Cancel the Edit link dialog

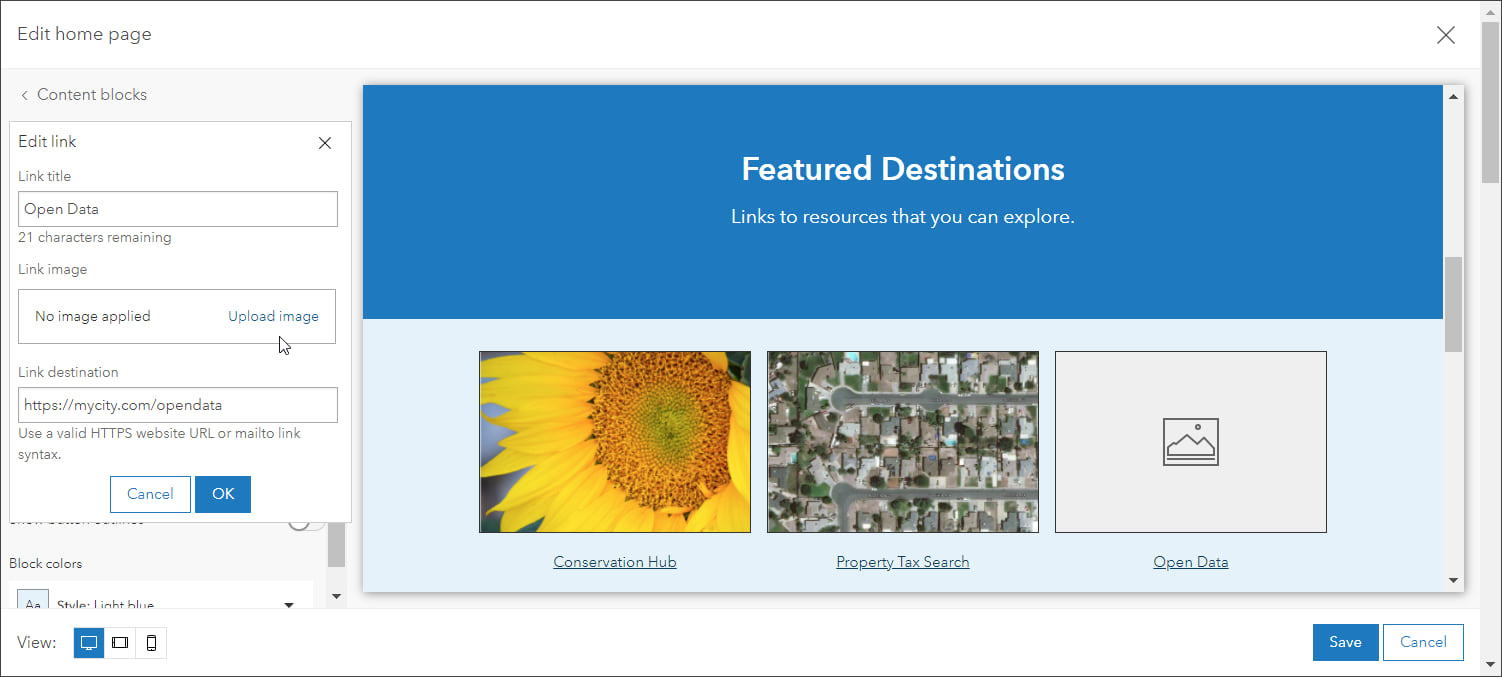coord(150,494)
